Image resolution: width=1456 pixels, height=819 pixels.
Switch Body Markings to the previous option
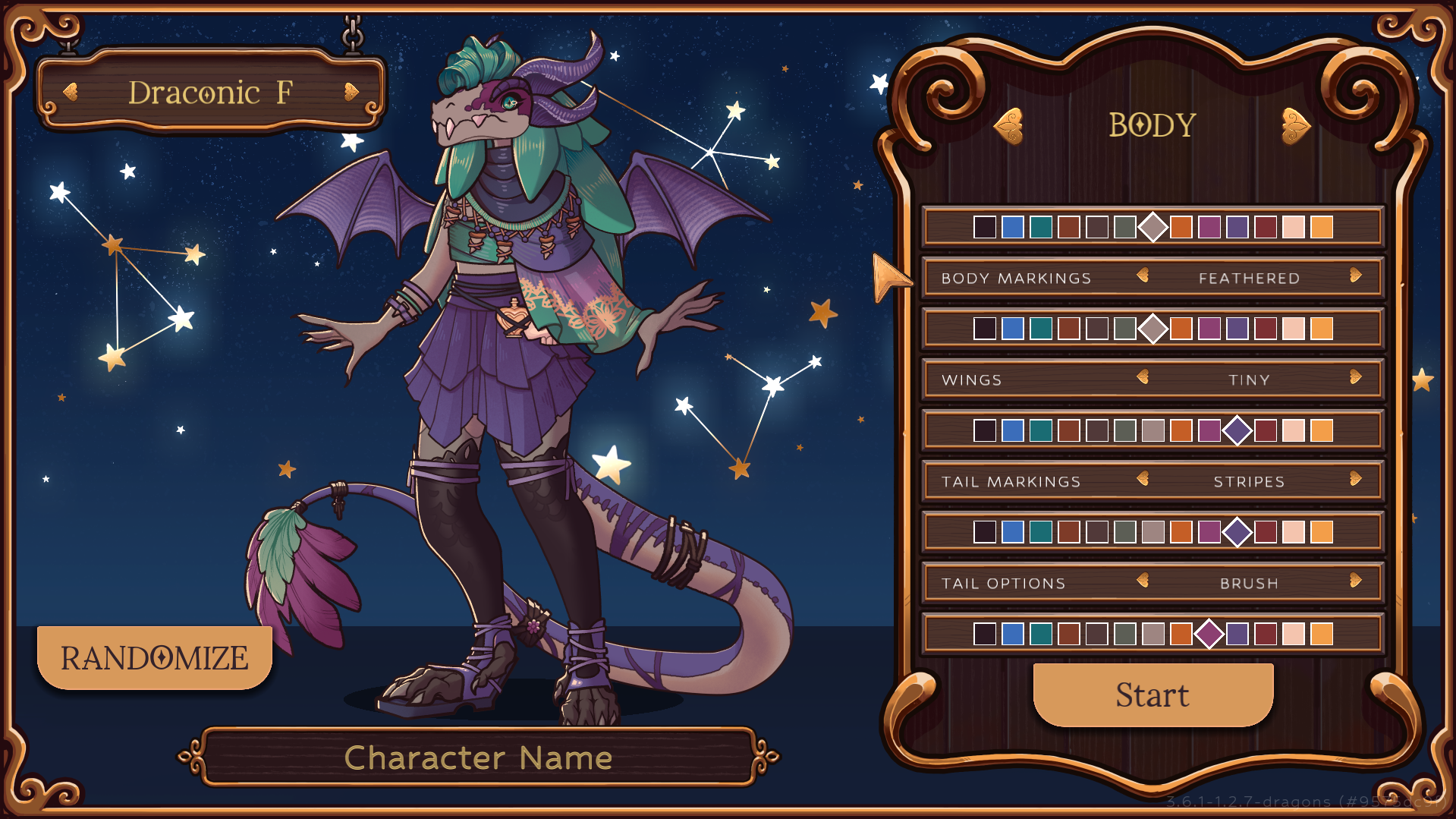(1143, 276)
